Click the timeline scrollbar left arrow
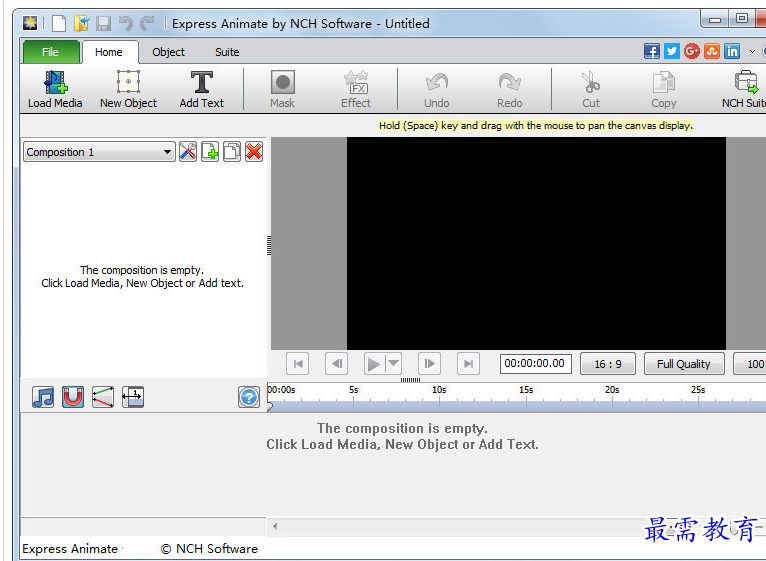 275,526
